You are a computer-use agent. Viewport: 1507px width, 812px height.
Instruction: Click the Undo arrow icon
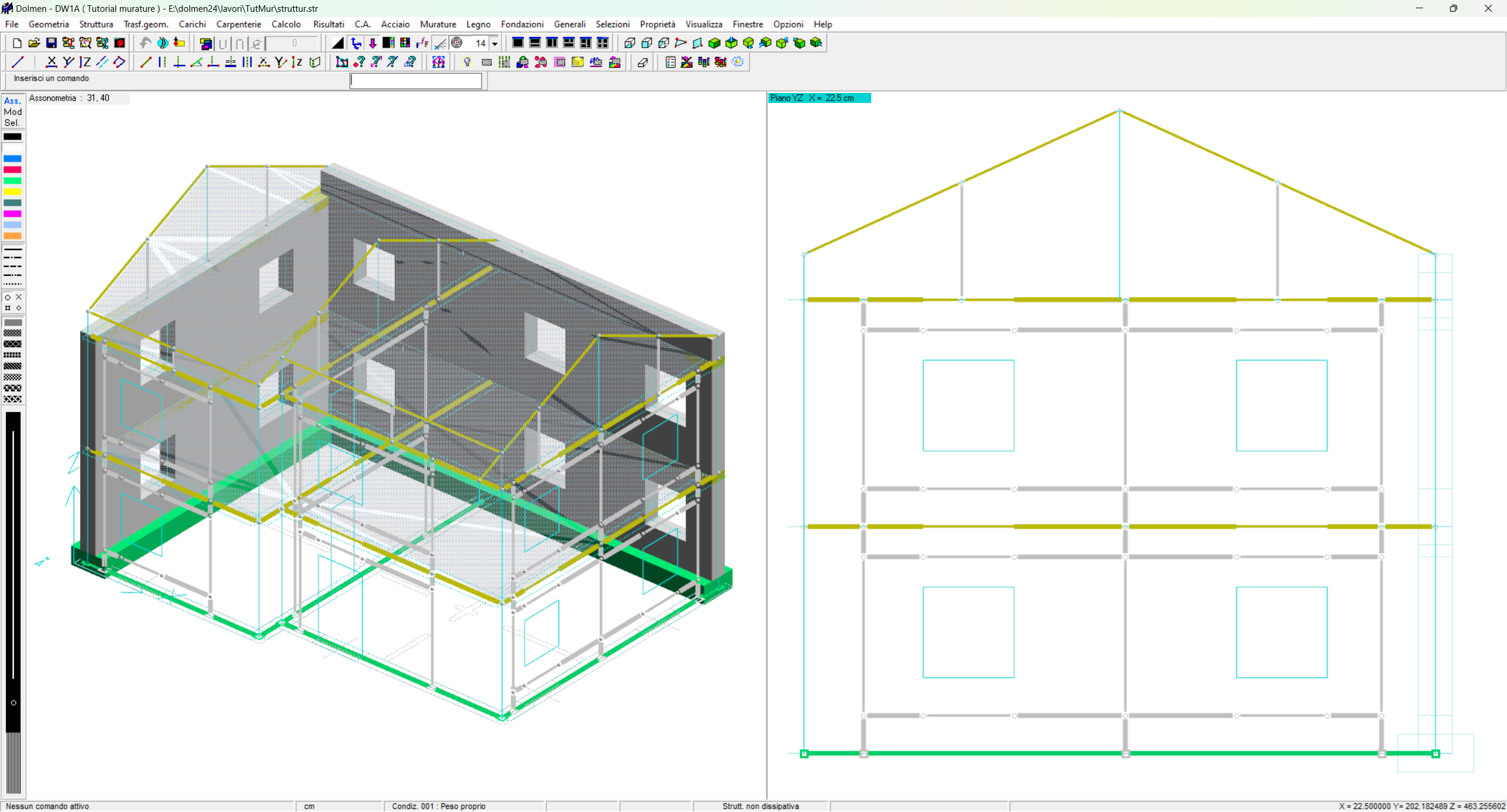pyautogui.click(x=145, y=43)
